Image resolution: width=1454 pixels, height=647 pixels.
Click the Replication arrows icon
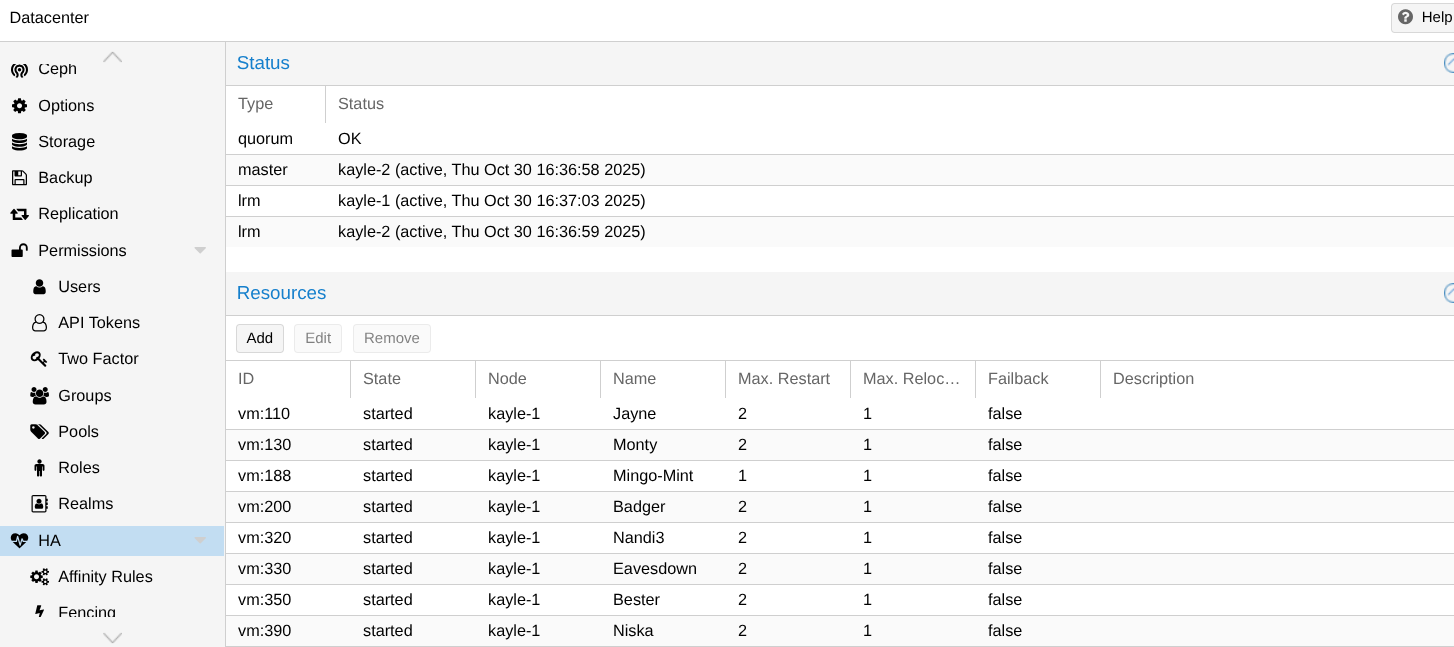coord(19,214)
